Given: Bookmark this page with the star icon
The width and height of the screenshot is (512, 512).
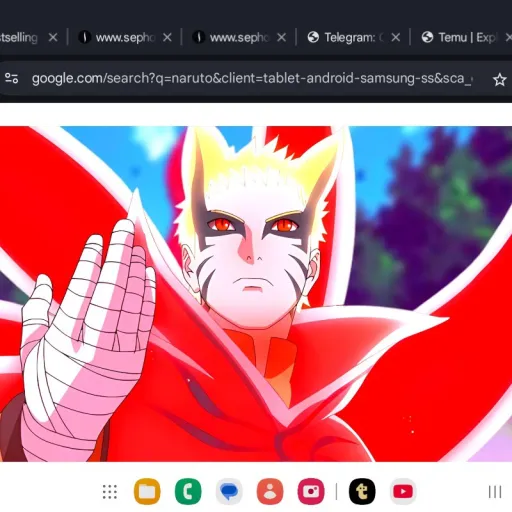Looking at the screenshot, I should (499, 79).
